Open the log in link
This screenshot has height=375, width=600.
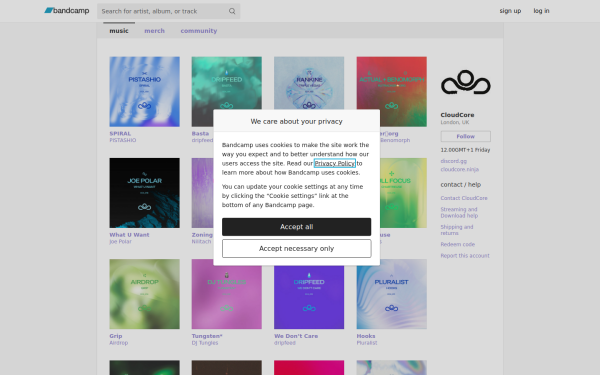point(541,11)
